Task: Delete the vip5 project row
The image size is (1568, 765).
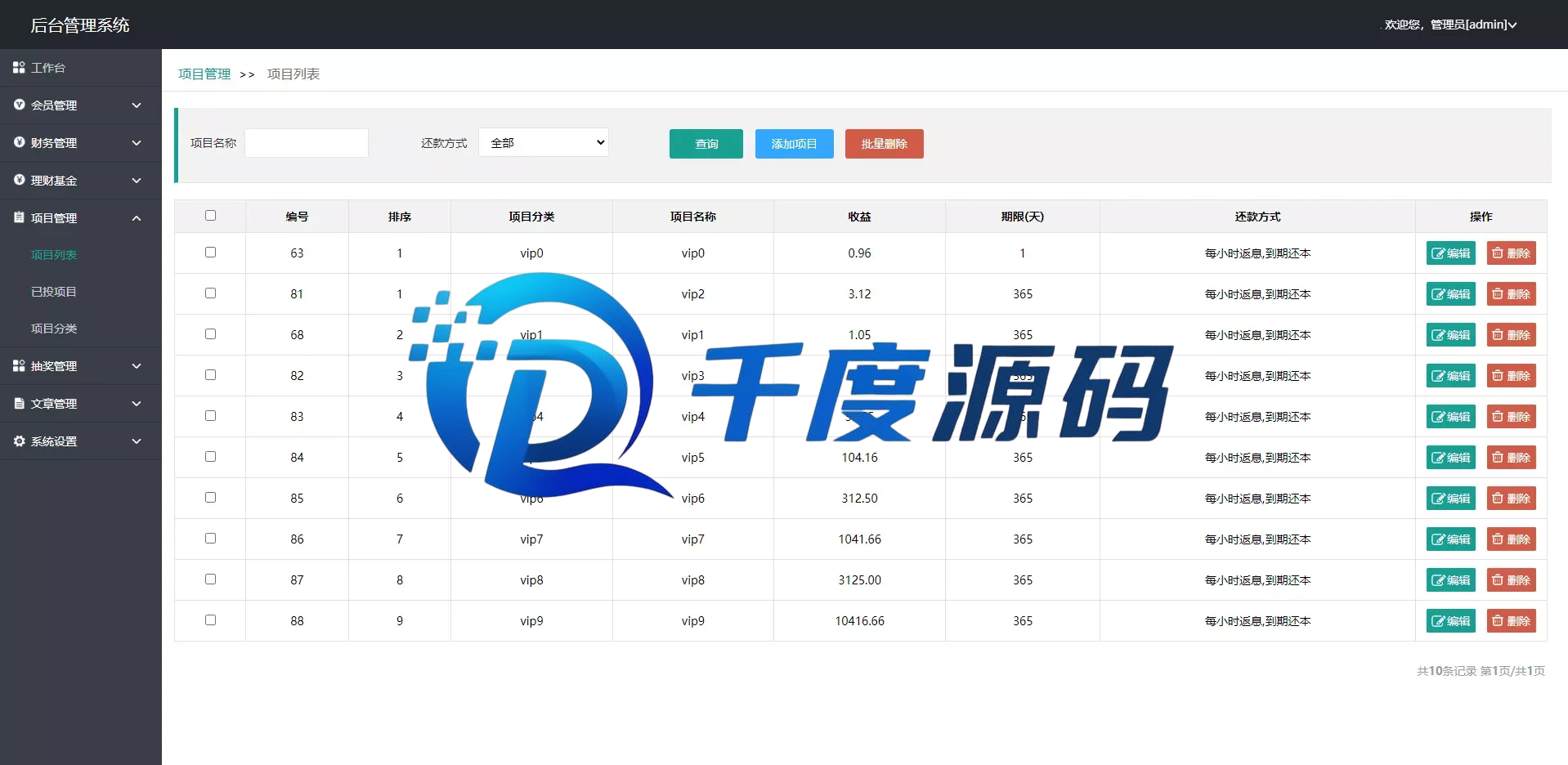Action: point(1512,458)
